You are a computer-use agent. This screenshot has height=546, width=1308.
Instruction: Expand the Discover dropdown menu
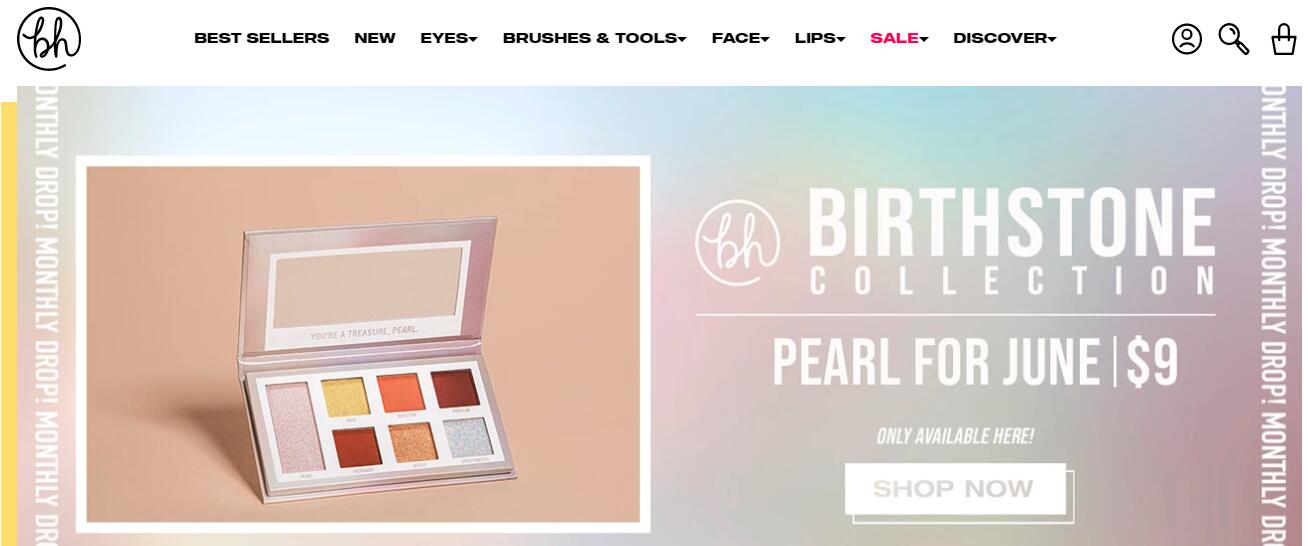click(1004, 38)
